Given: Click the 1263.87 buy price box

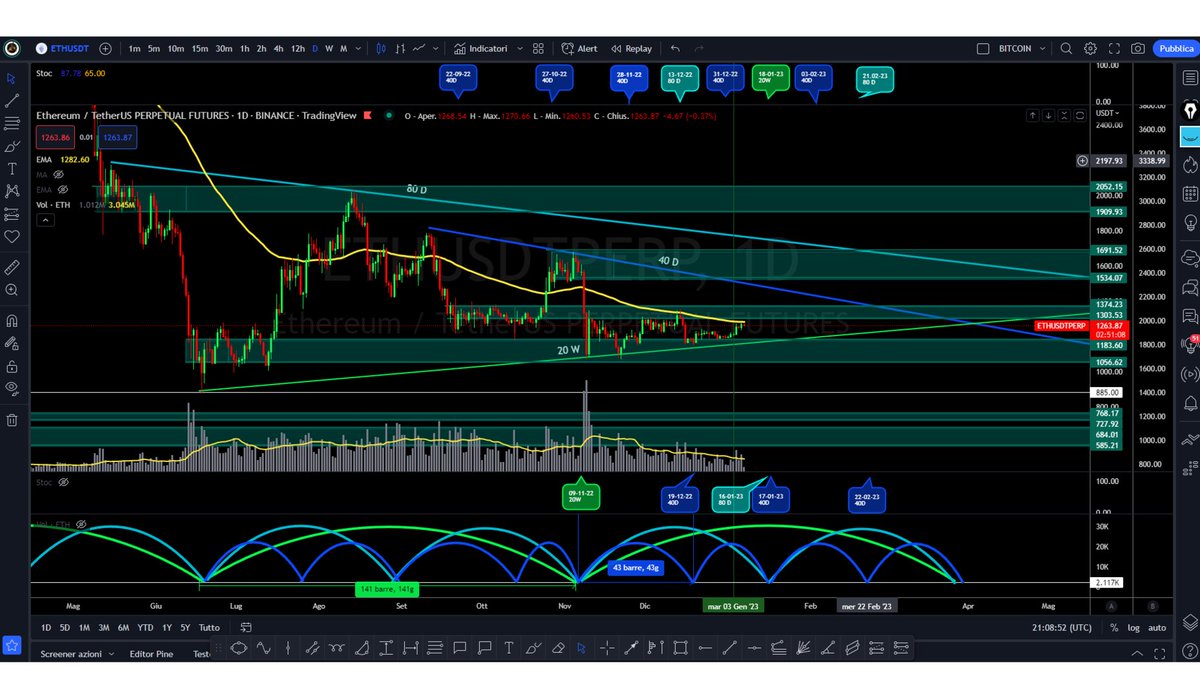Looking at the screenshot, I should [116, 137].
